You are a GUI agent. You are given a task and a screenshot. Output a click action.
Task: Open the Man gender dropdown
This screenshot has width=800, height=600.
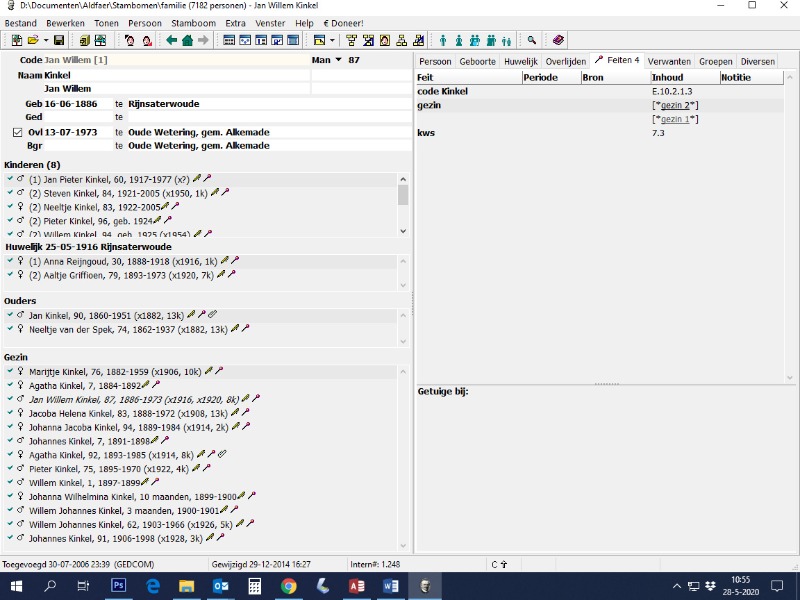[338, 61]
